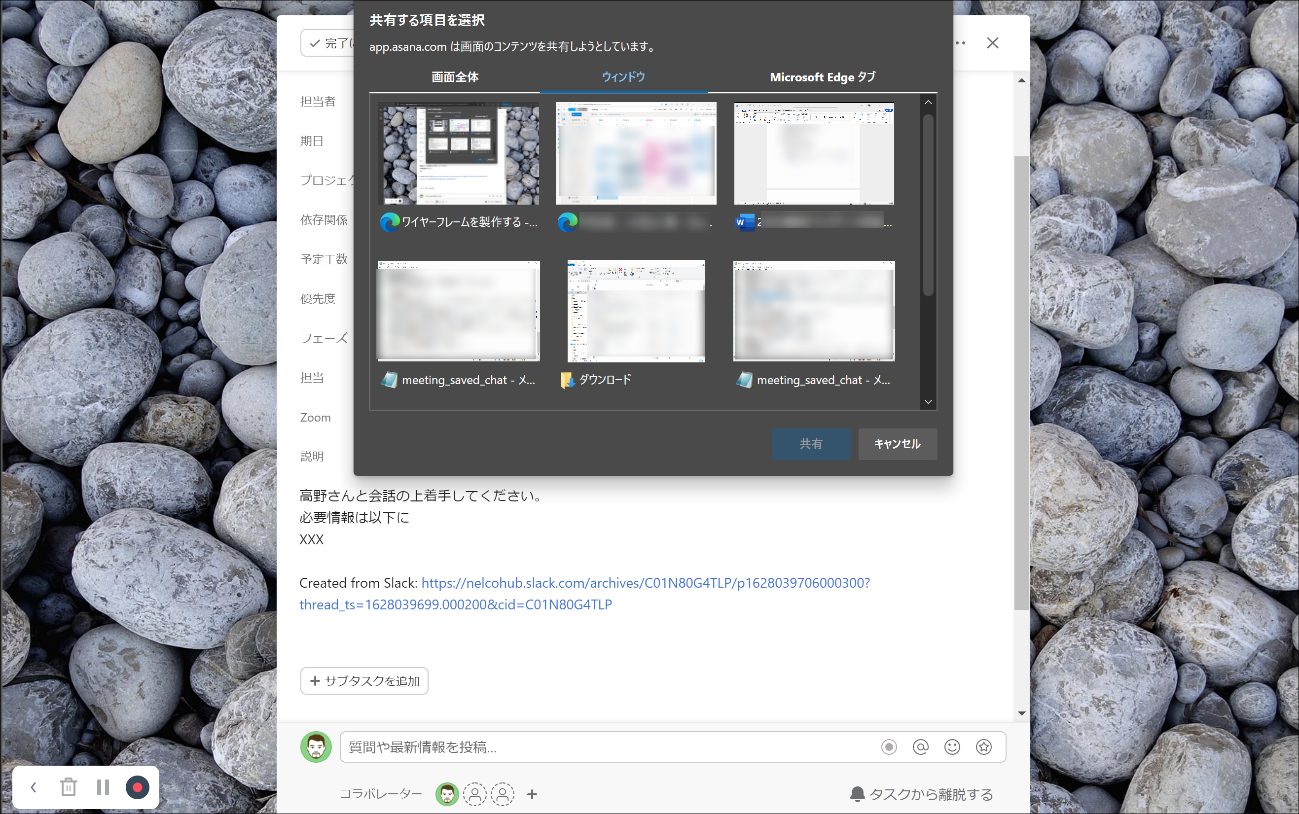Switch to the 画面全体 tab
This screenshot has height=814, width=1299.
click(455, 77)
